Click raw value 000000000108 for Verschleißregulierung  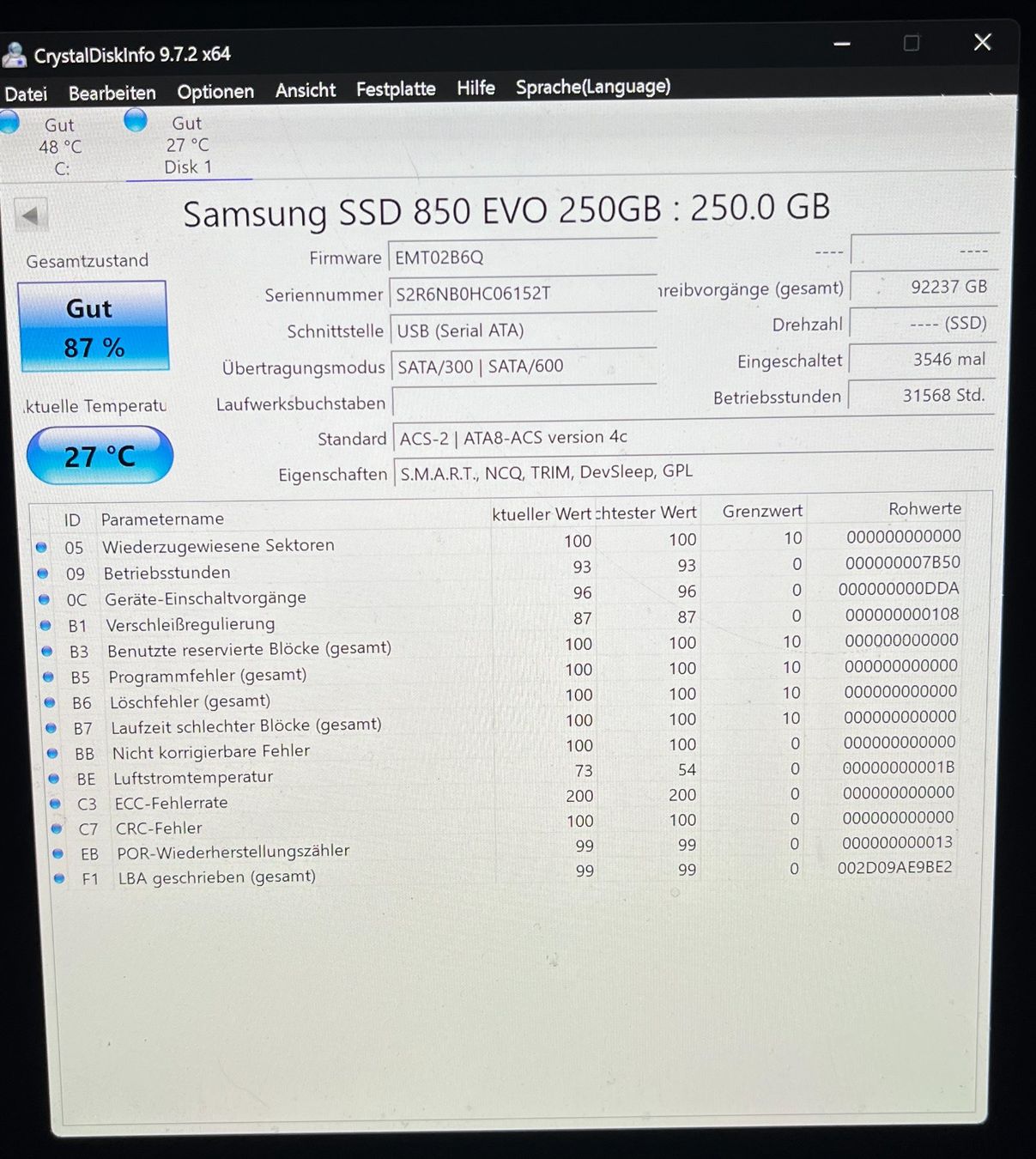pyautogui.click(x=902, y=614)
